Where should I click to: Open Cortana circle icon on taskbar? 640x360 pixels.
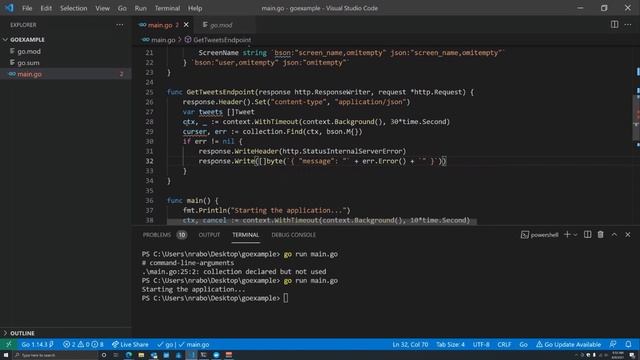[104, 355]
